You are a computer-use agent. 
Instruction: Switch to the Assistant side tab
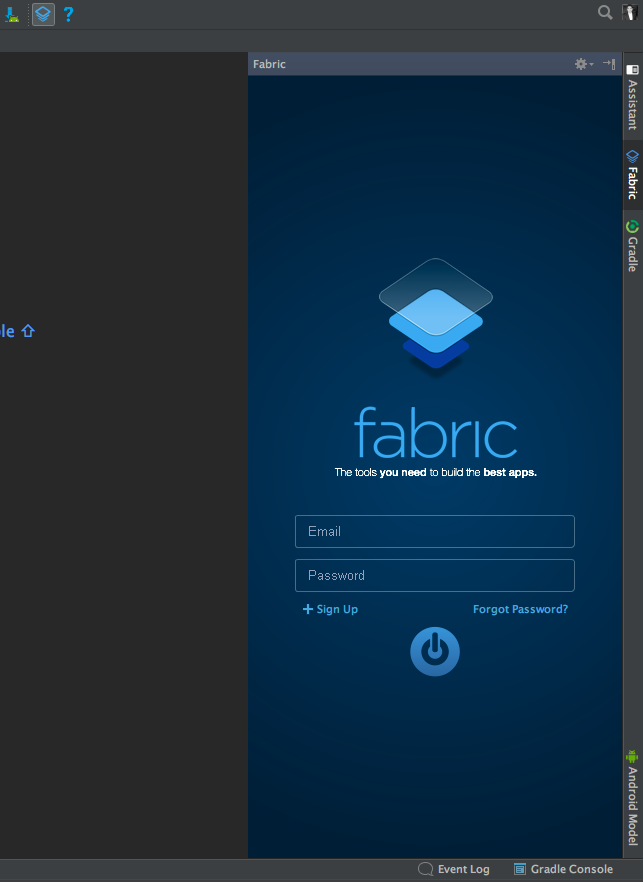pos(633,97)
